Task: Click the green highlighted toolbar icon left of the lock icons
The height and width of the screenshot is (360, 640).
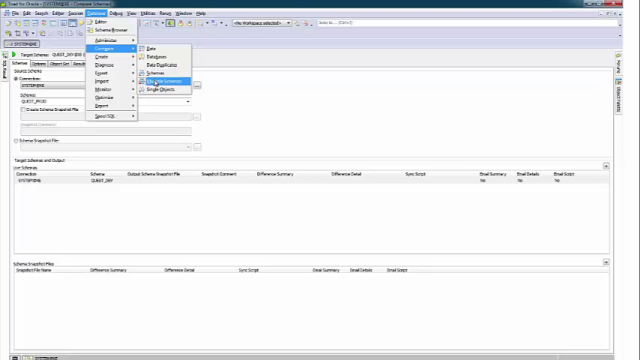Action: (x=170, y=23)
